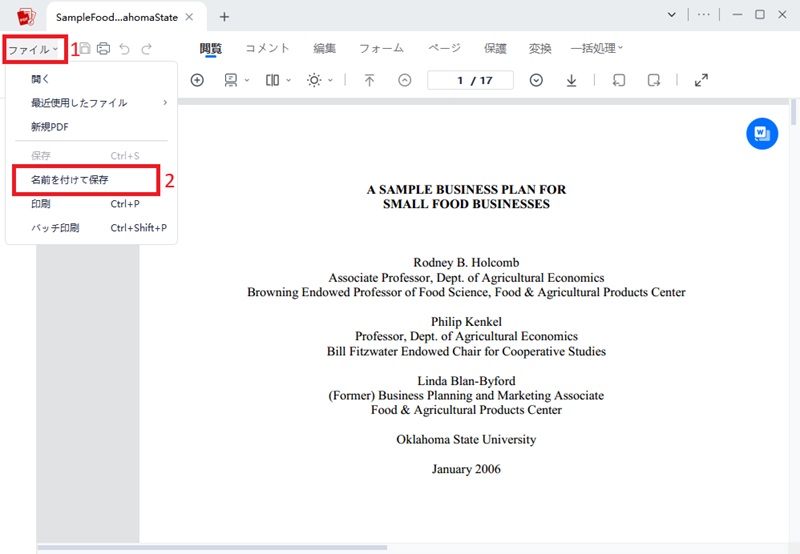Click the zoom in plus icon
Image resolution: width=800 pixels, height=554 pixels.
(197, 80)
